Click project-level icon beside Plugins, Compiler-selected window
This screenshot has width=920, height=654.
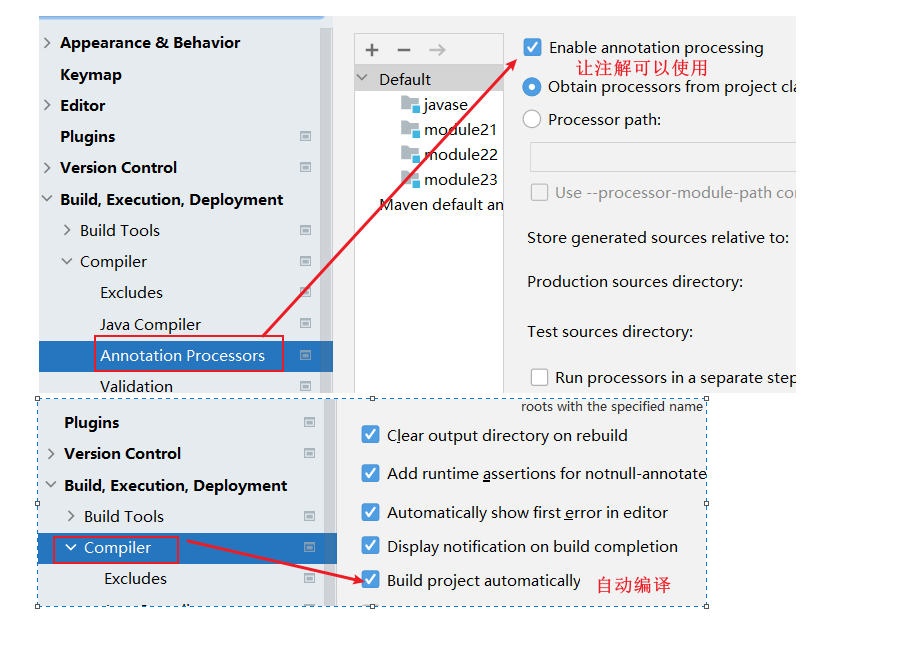tap(309, 422)
